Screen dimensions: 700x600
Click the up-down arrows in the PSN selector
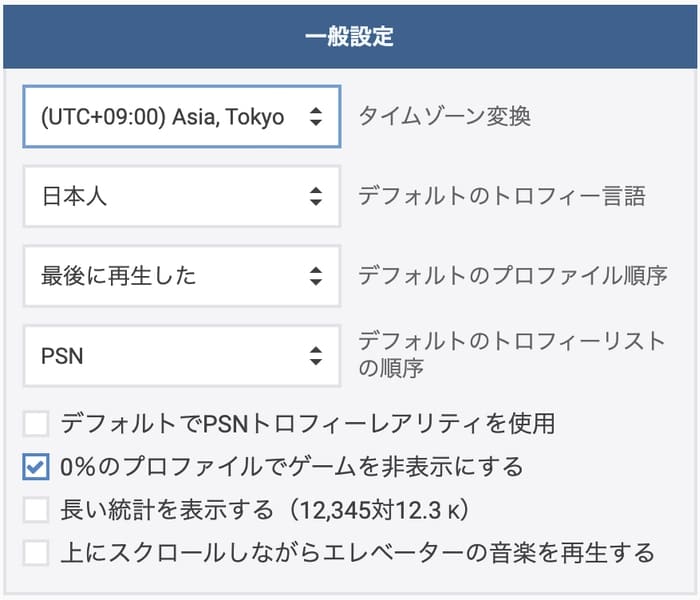point(316,355)
